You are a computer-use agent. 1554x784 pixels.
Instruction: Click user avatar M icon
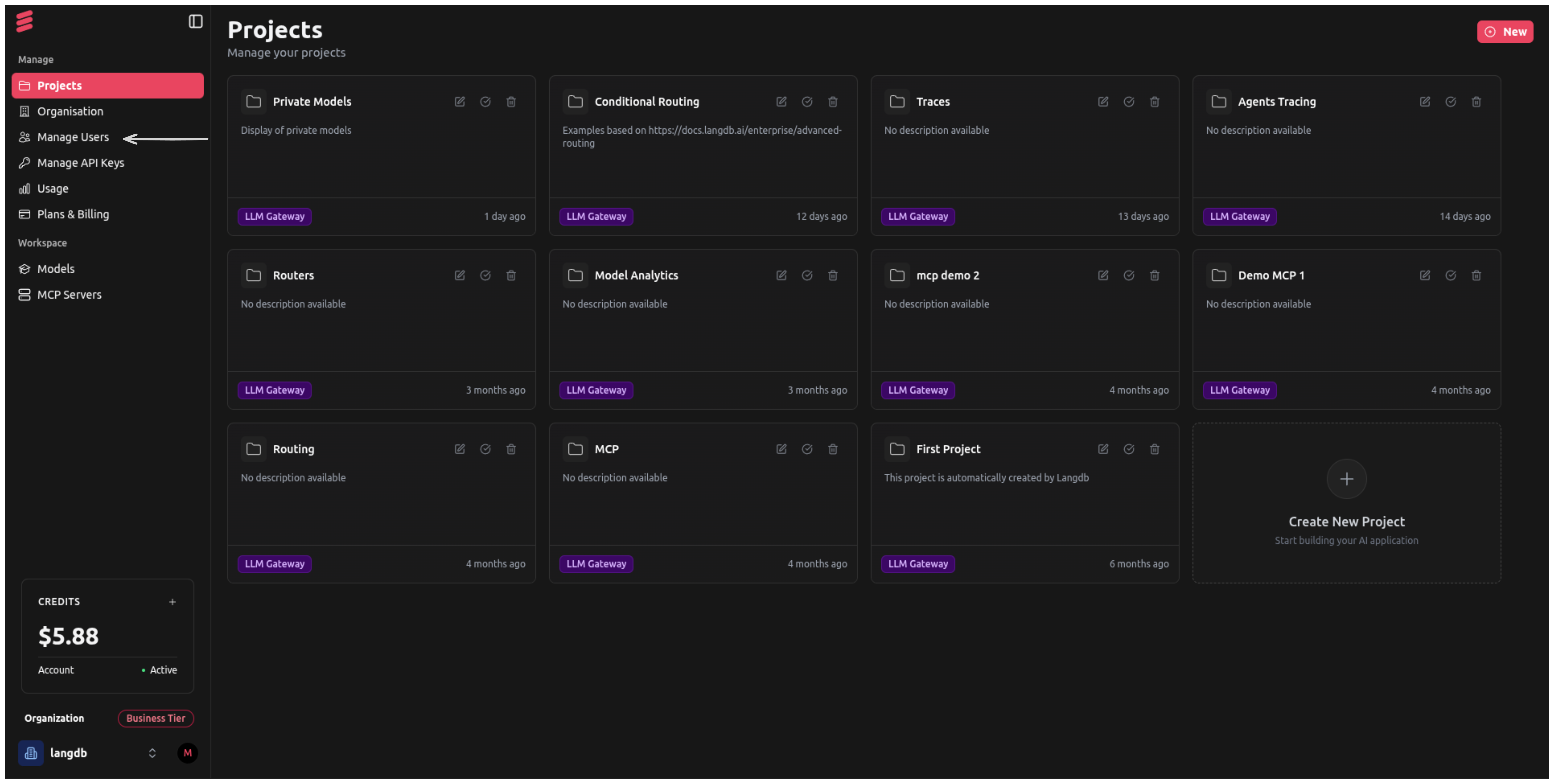(188, 753)
